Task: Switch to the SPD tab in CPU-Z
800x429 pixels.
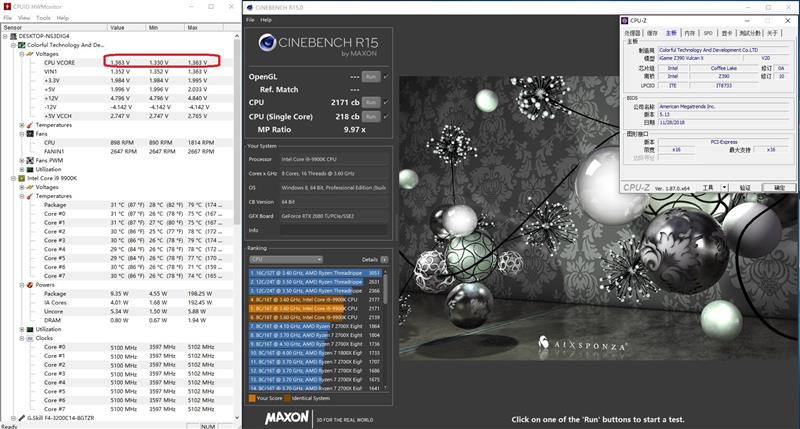Action: click(708, 33)
